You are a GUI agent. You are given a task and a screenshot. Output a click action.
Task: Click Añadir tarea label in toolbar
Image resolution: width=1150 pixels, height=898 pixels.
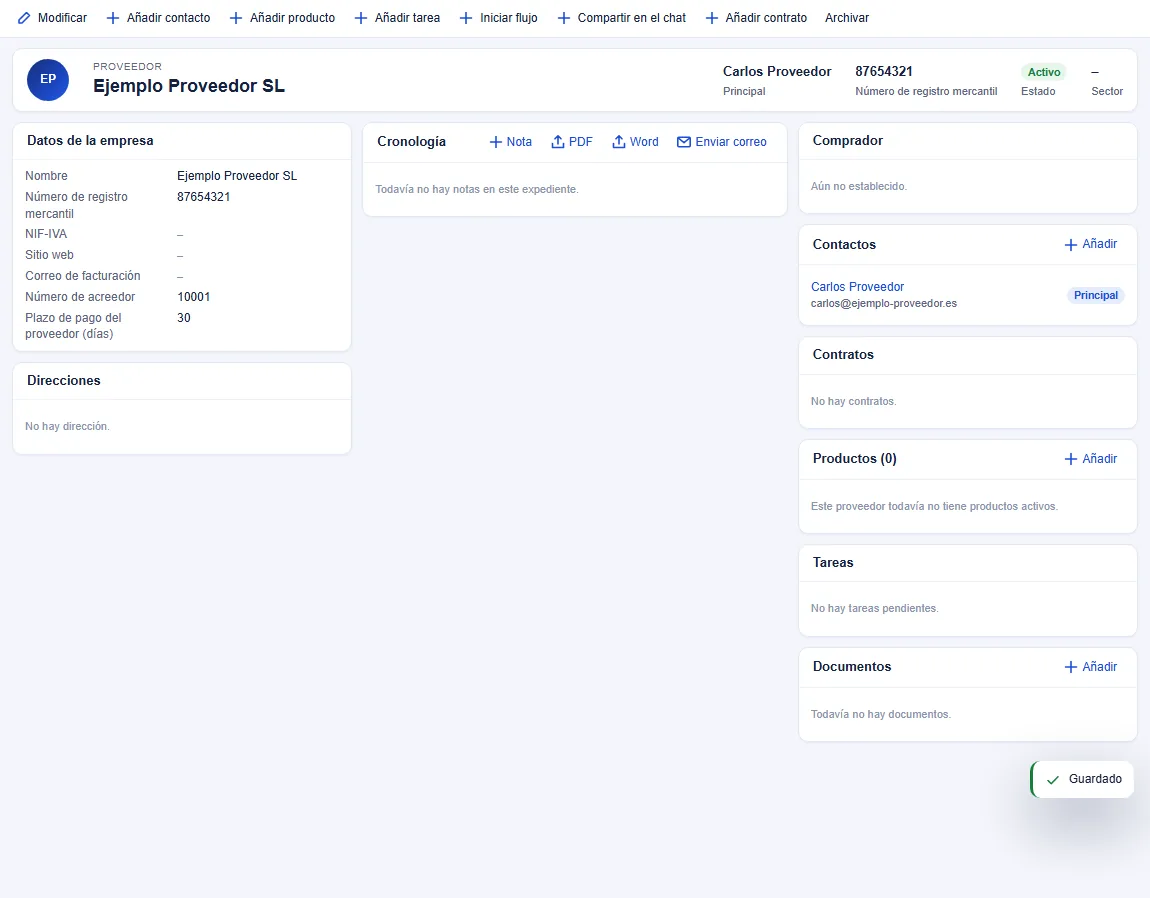point(407,18)
